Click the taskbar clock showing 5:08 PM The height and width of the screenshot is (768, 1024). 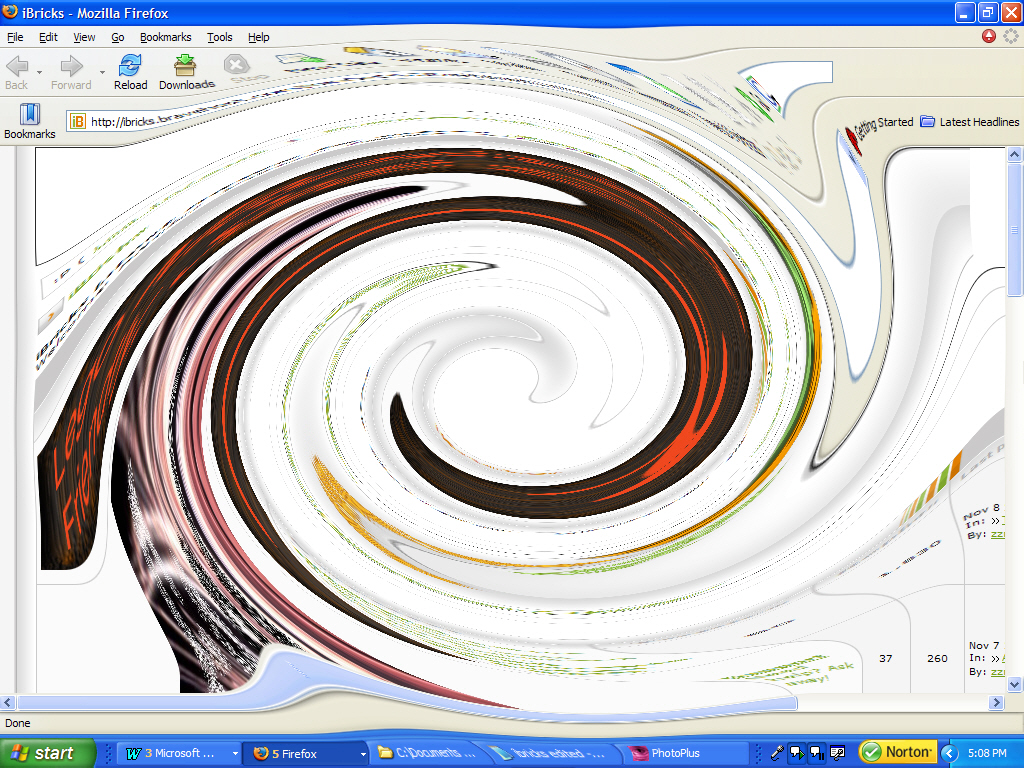pos(987,753)
